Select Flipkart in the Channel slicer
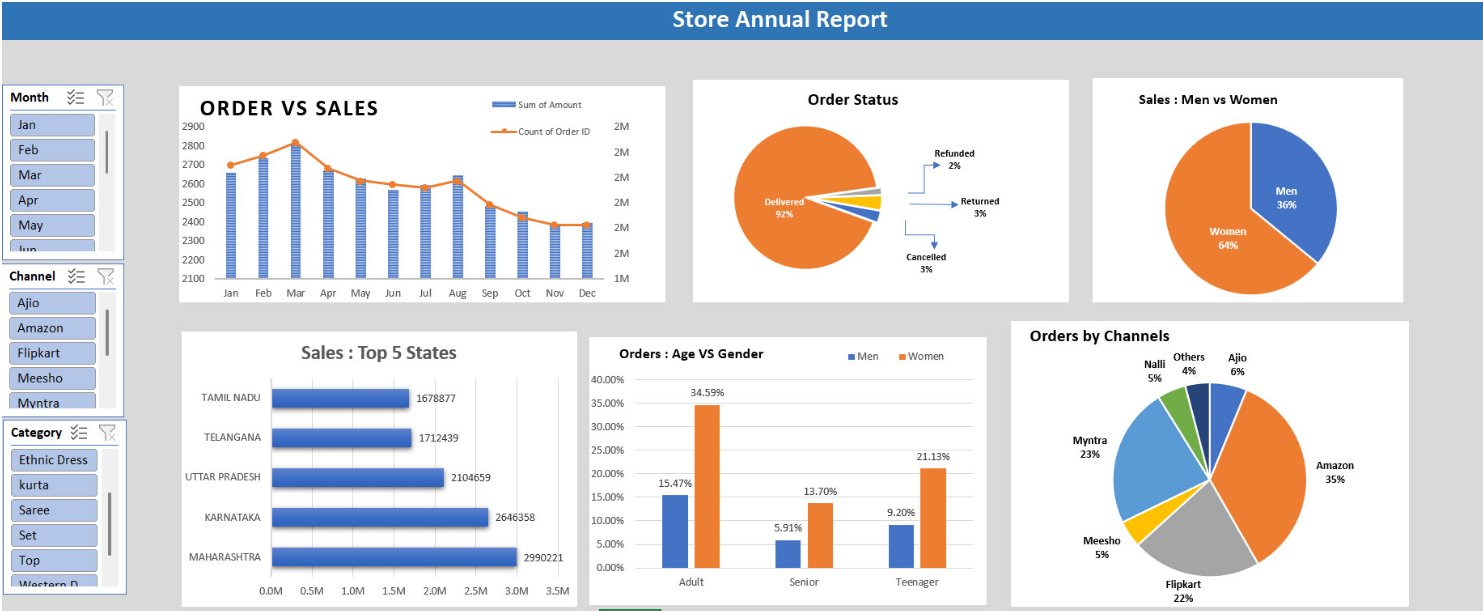The image size is (1483, 611). (x=51, y=353)
